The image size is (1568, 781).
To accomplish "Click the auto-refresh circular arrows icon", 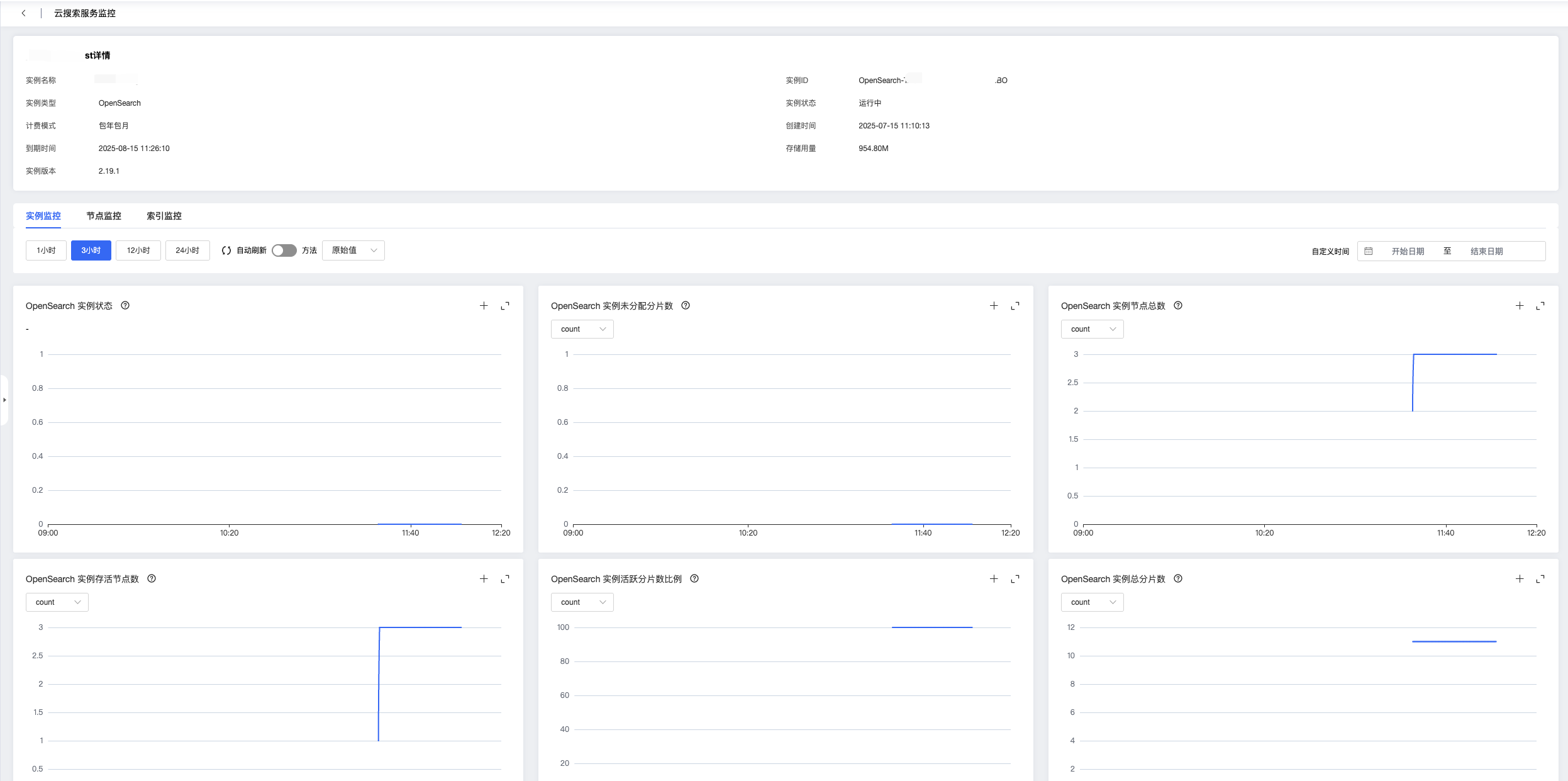I will click(226, 250).
